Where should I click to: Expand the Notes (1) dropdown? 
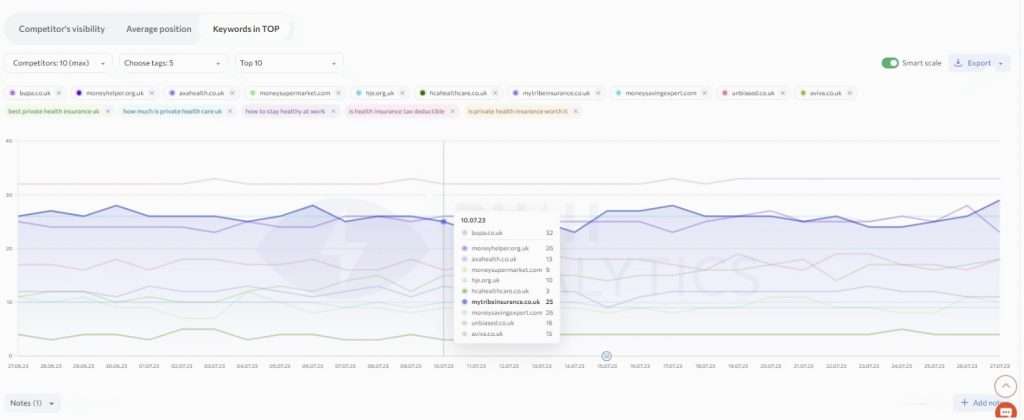point(32,403)
